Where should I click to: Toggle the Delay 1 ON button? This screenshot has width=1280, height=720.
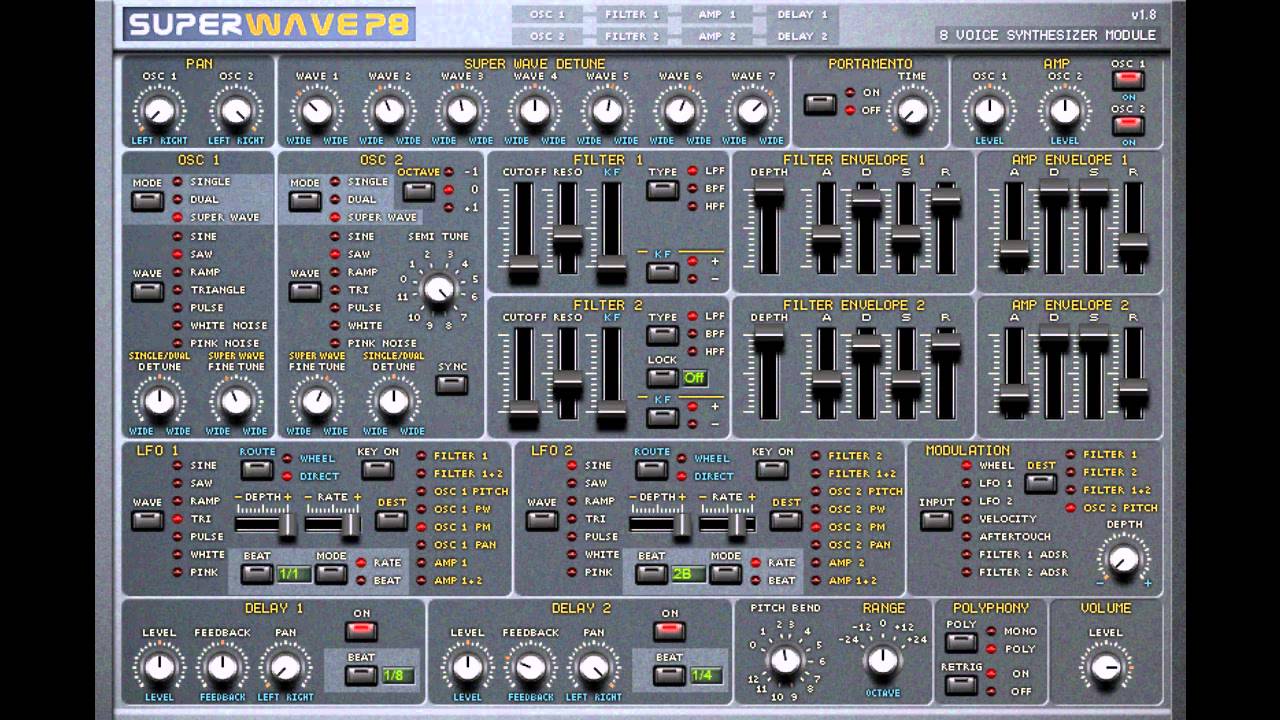(x=361, y=632)
